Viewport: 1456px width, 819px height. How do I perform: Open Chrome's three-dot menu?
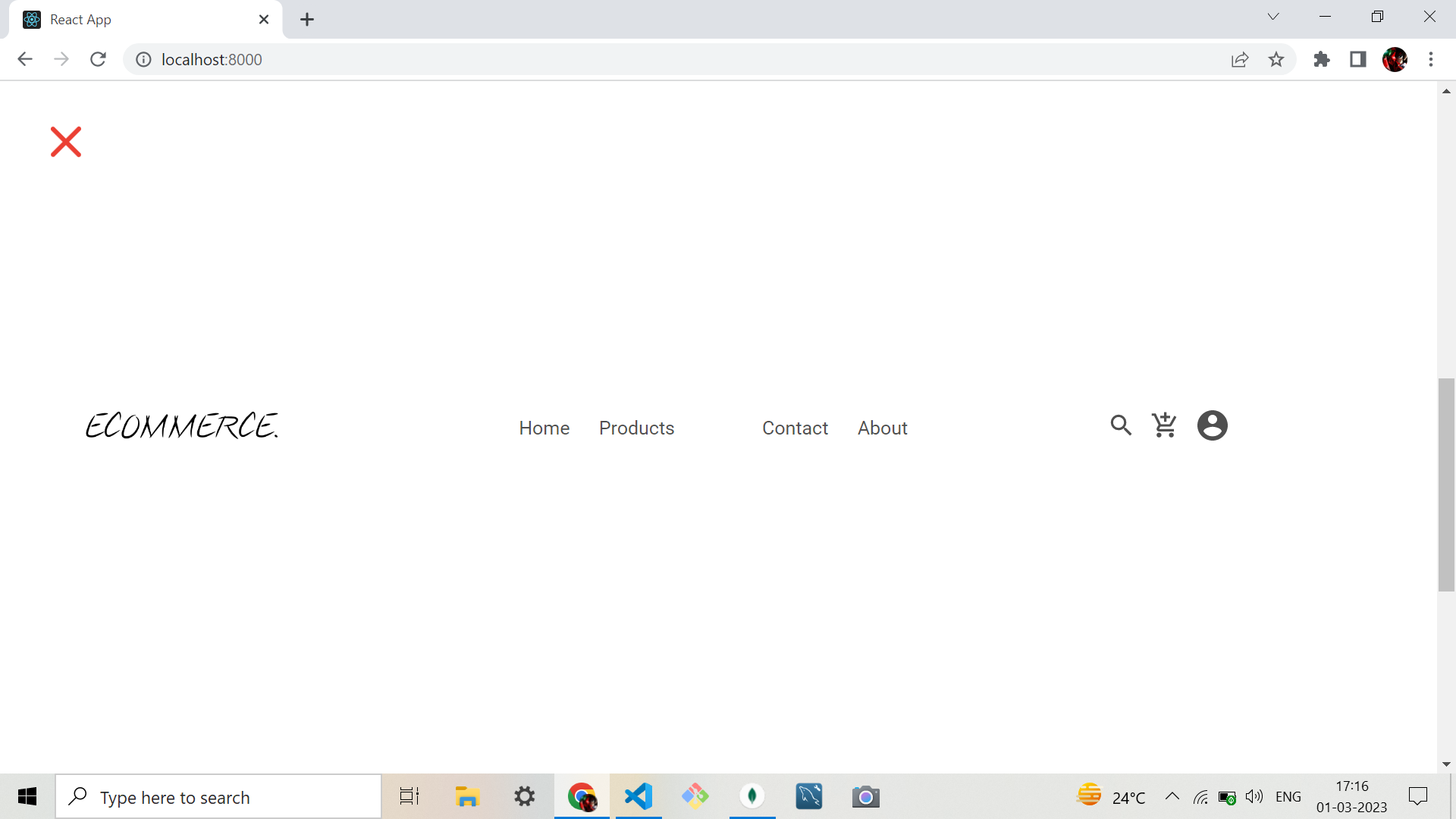(x=1432, y=59)
